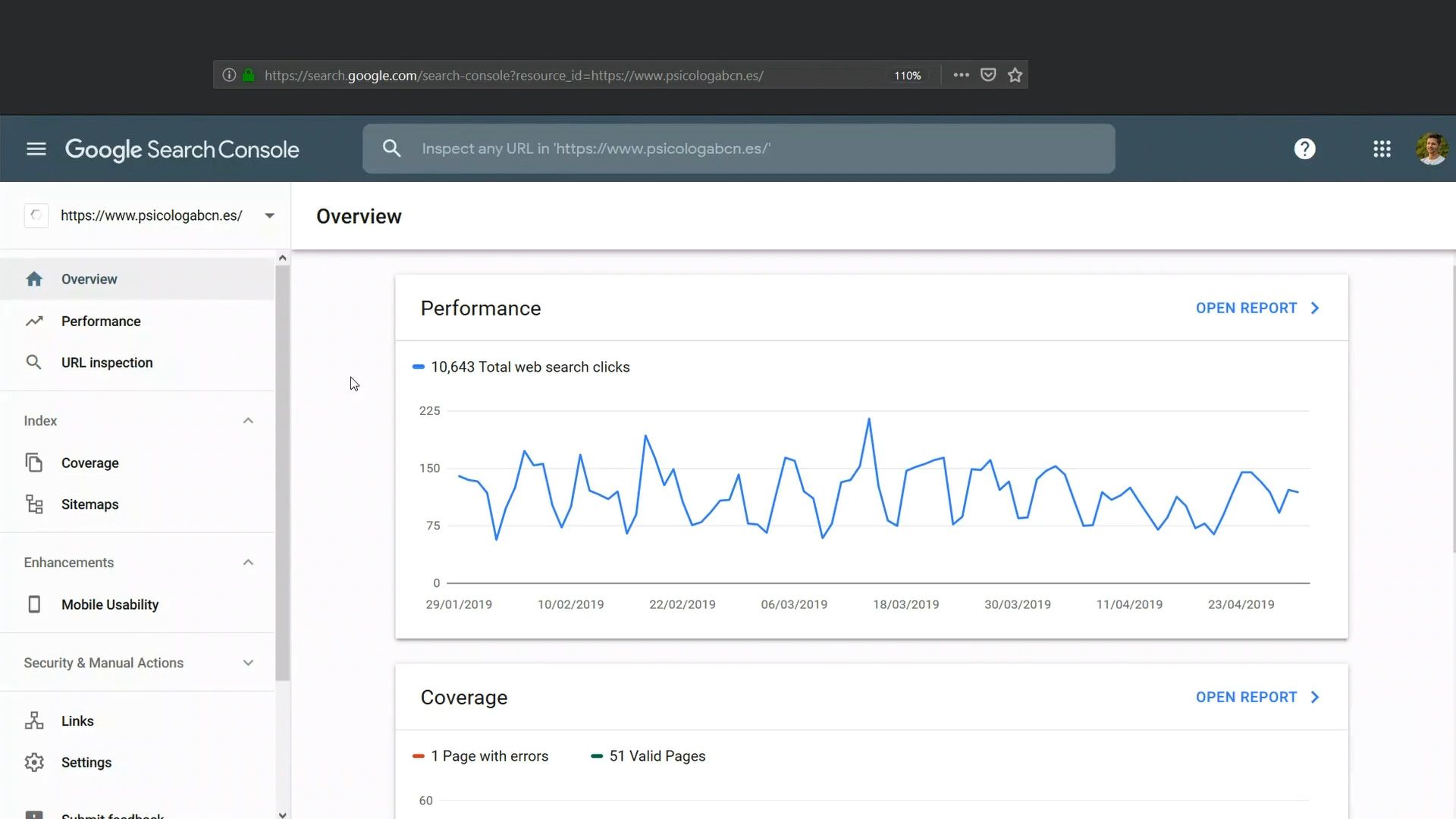Focus the Inspect any URL search field

point(739,149)
